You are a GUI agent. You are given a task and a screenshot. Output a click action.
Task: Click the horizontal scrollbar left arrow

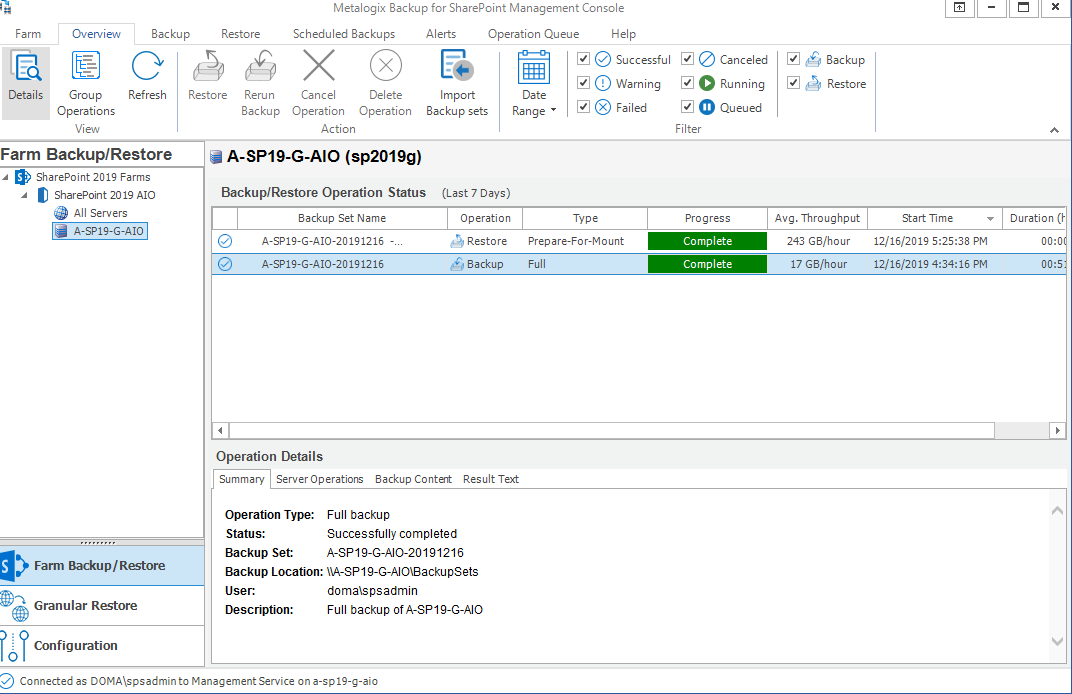[x=220, y=431]
